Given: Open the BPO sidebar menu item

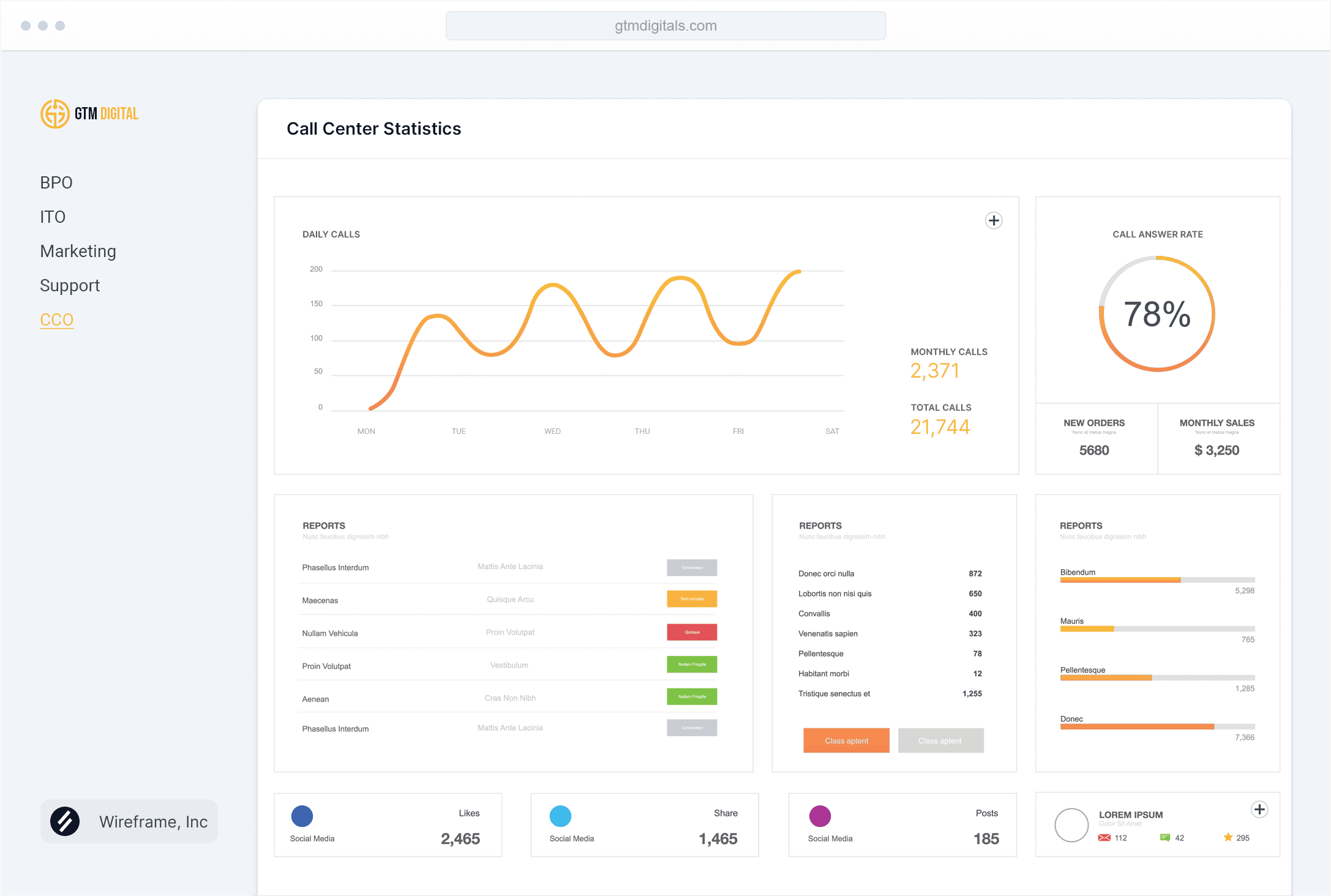Looking at the screenshot, I should pyautogui.click(x=56, y=182).
